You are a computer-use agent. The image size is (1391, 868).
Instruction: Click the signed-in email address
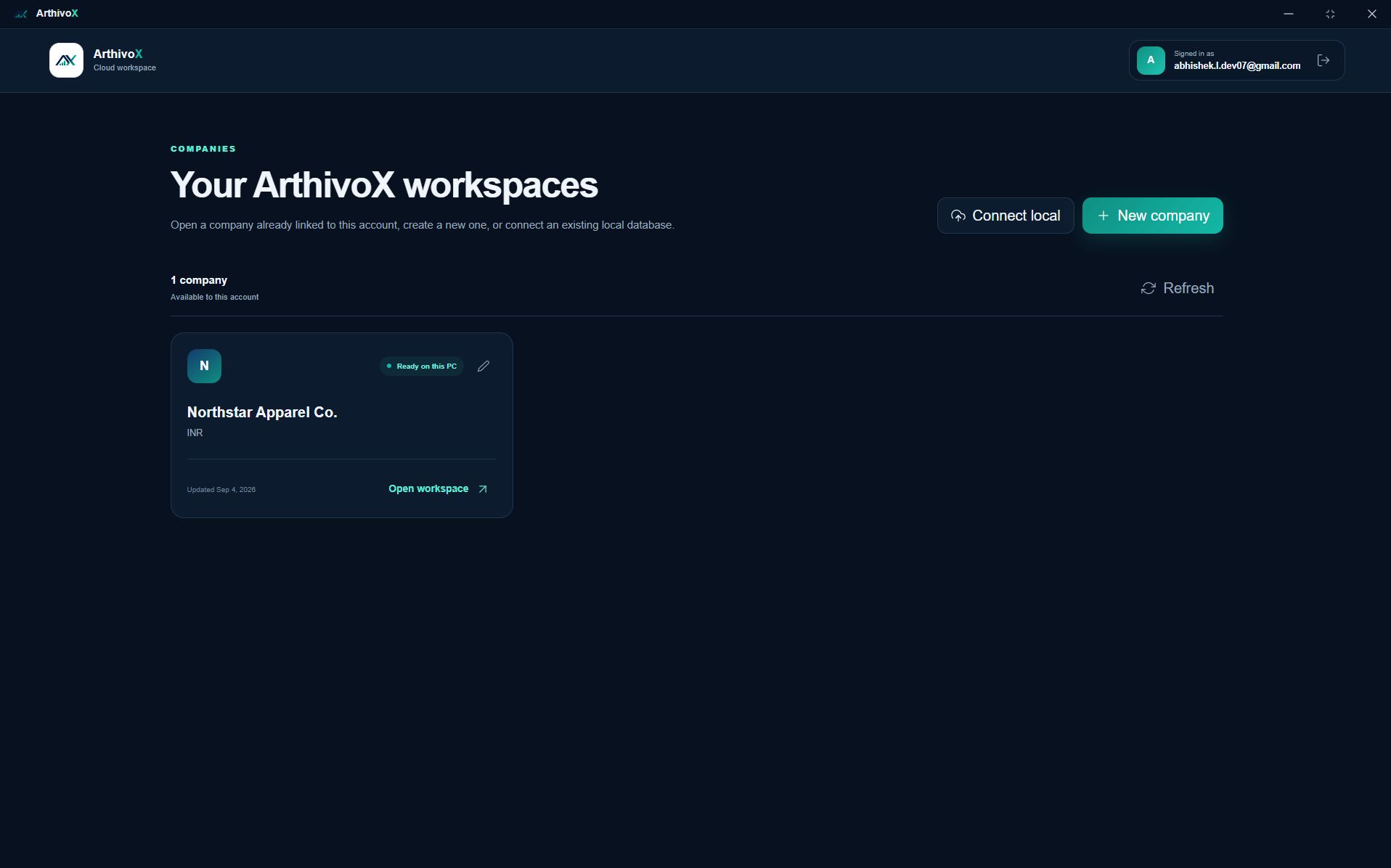pos(1237,66)
